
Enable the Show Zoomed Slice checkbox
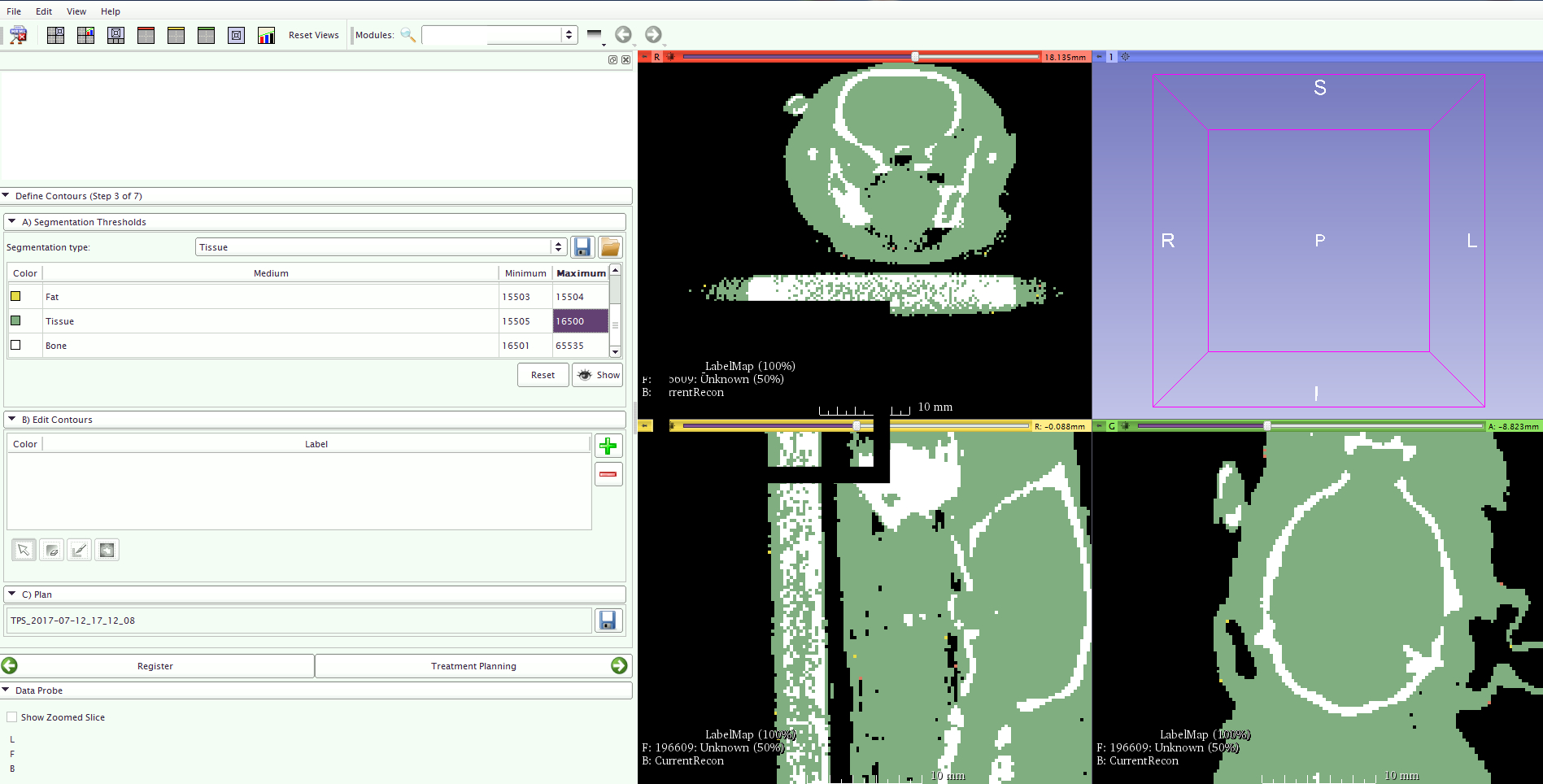[12, 717]
